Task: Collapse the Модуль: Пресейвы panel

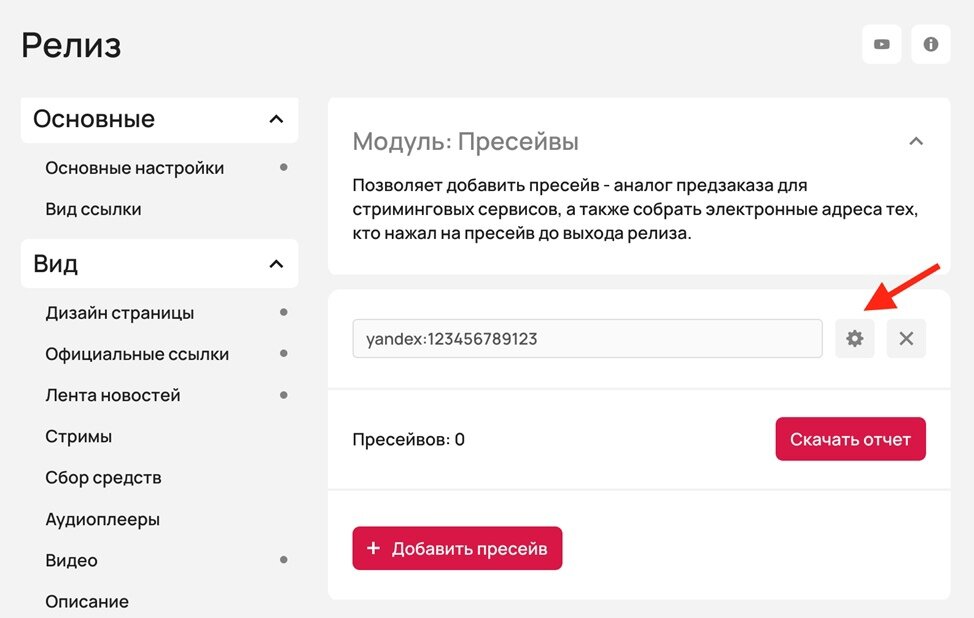Action: pyautogui.click(x=916, y=142)
